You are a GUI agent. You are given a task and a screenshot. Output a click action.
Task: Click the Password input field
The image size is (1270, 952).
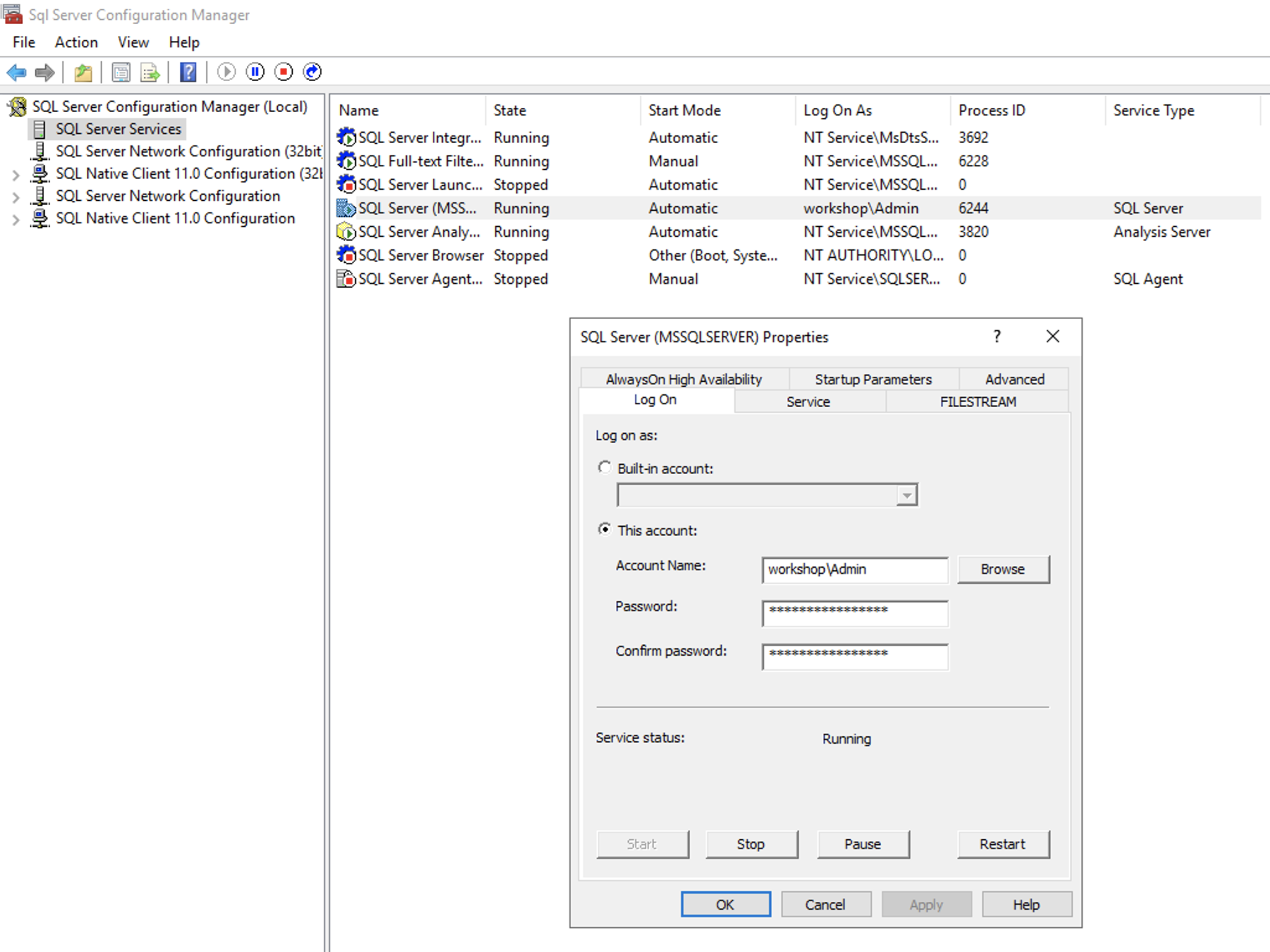(855, 613)
